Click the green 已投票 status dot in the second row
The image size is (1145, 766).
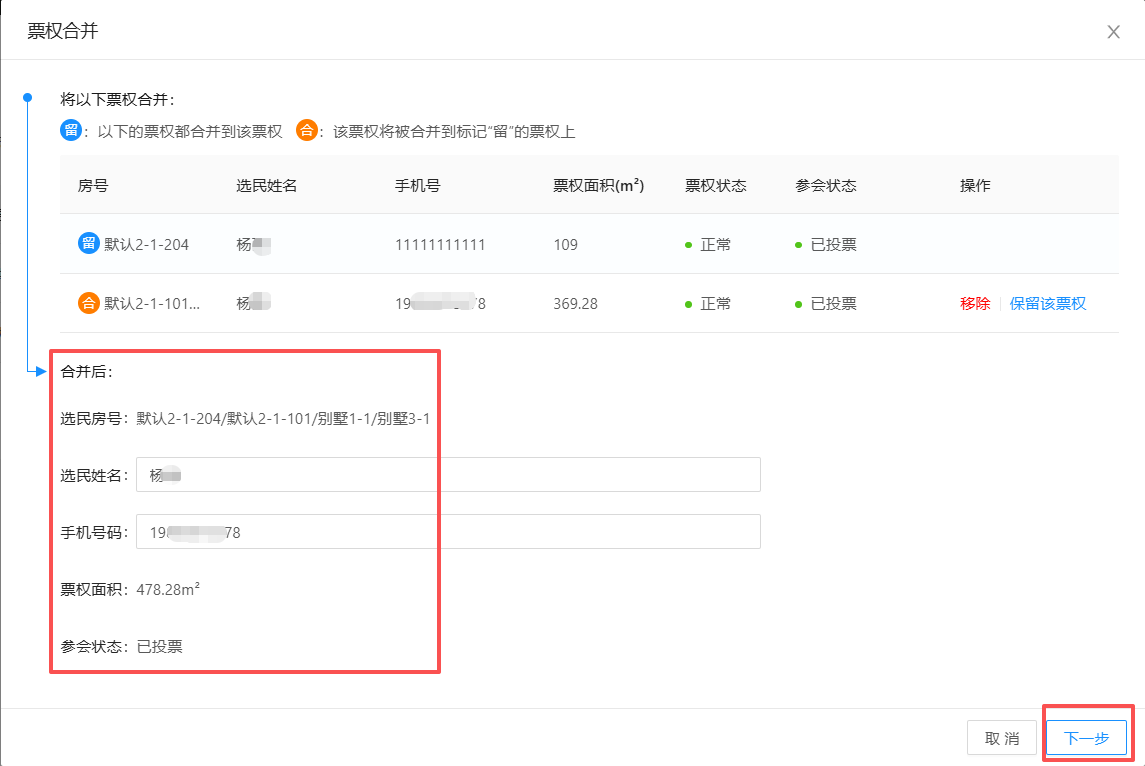coord(799,304)
